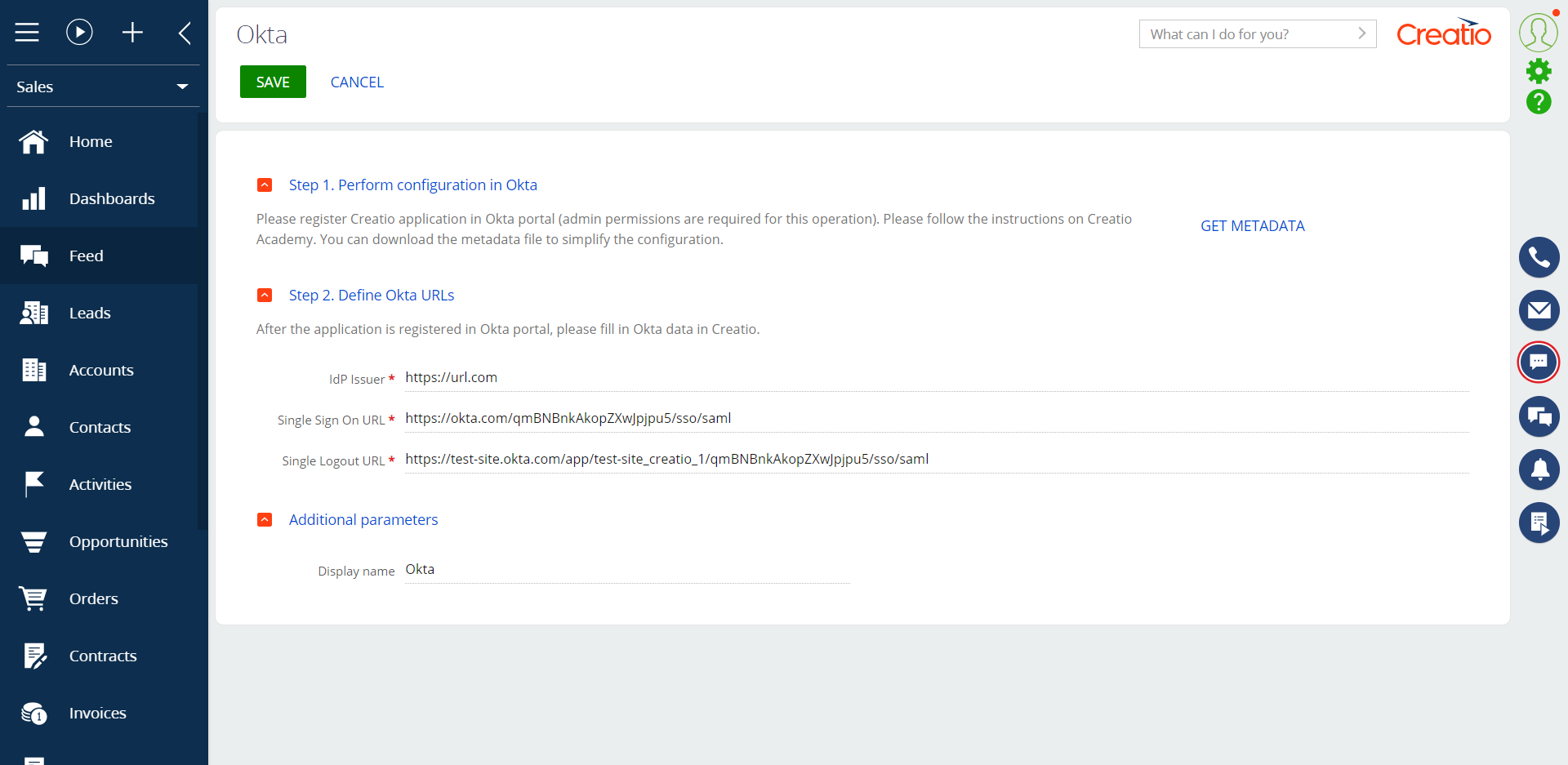Click the phone call icon on right panel
The image size is (1568, 765).
point(1539,256)
